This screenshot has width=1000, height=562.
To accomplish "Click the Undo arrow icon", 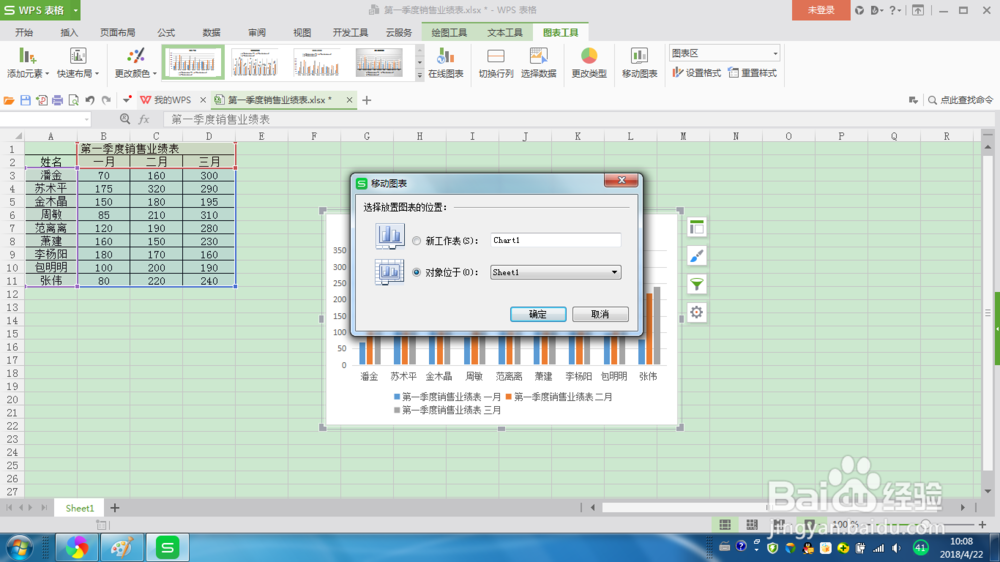I will click(90, 100).
